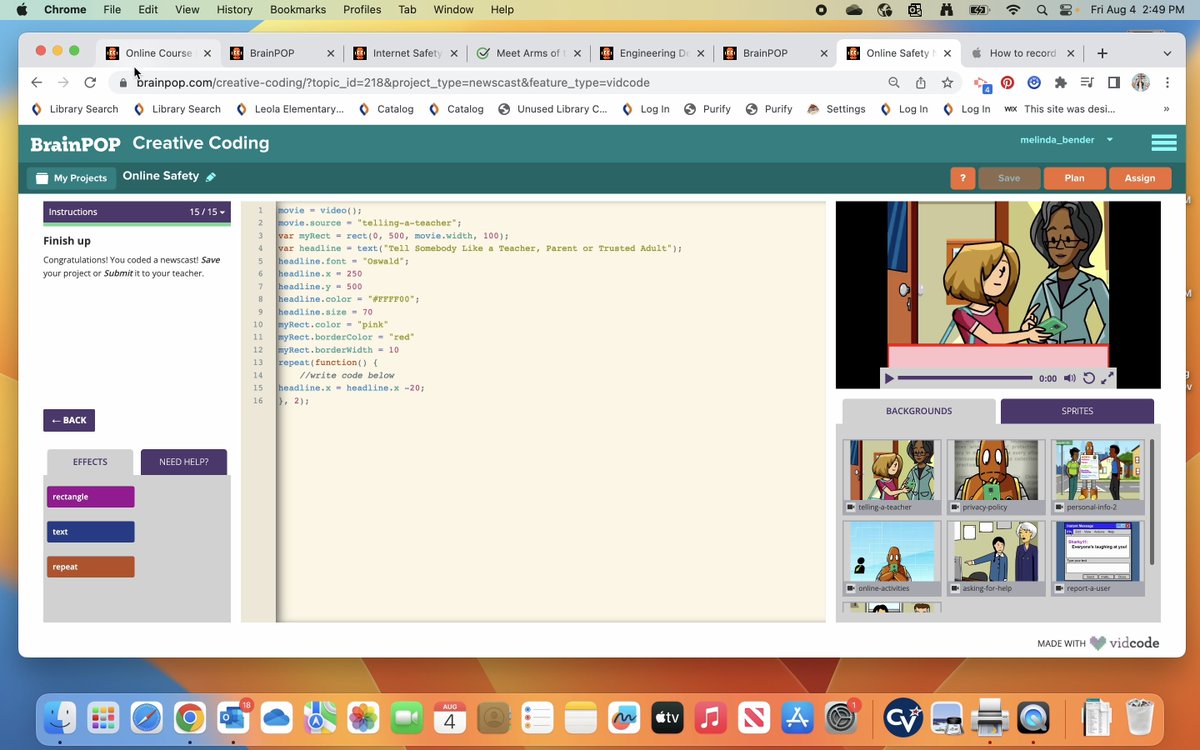Open the Settings bookmark
The height and width of the screenshot is (750, 1200).
[836, 109]
